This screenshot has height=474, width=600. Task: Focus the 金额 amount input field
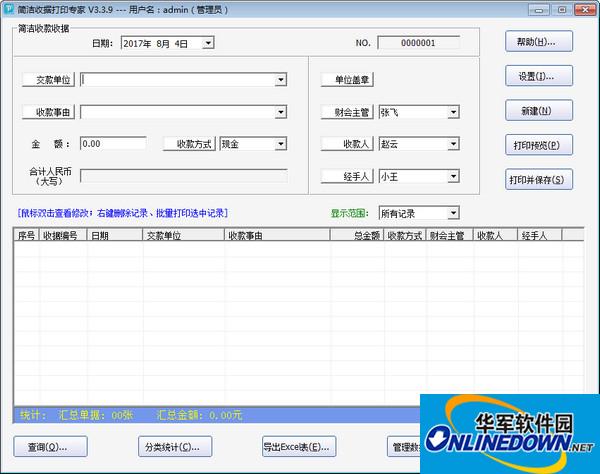coord(113,144)
